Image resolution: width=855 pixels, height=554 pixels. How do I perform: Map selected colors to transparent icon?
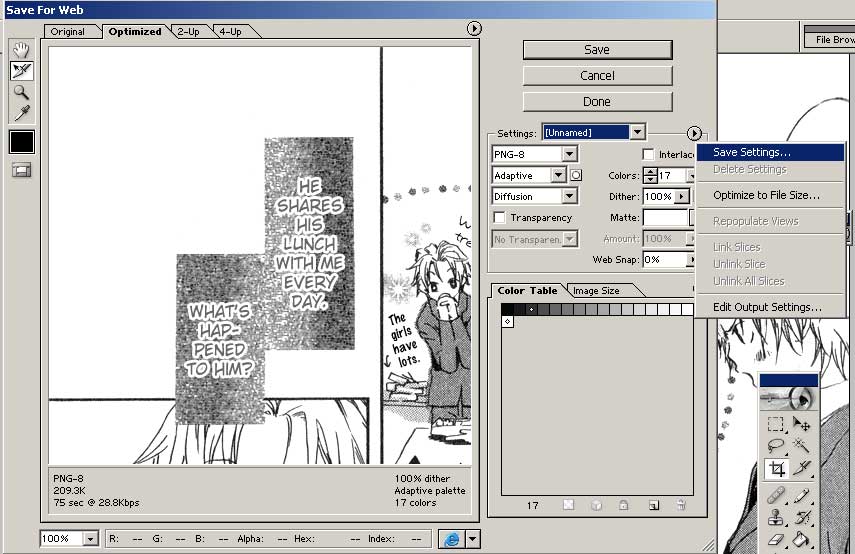(x=568, y=505)
